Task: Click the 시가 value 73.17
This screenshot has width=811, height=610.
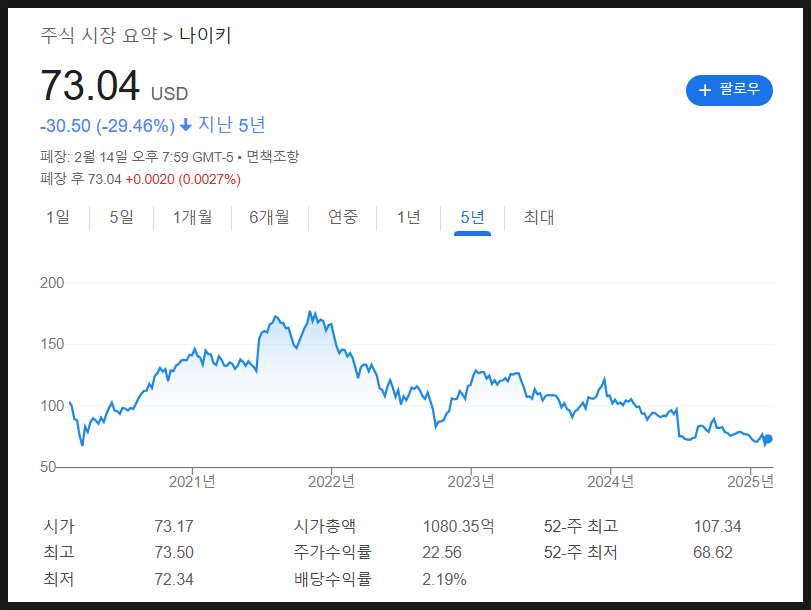Action: click(x=174, y=527)
